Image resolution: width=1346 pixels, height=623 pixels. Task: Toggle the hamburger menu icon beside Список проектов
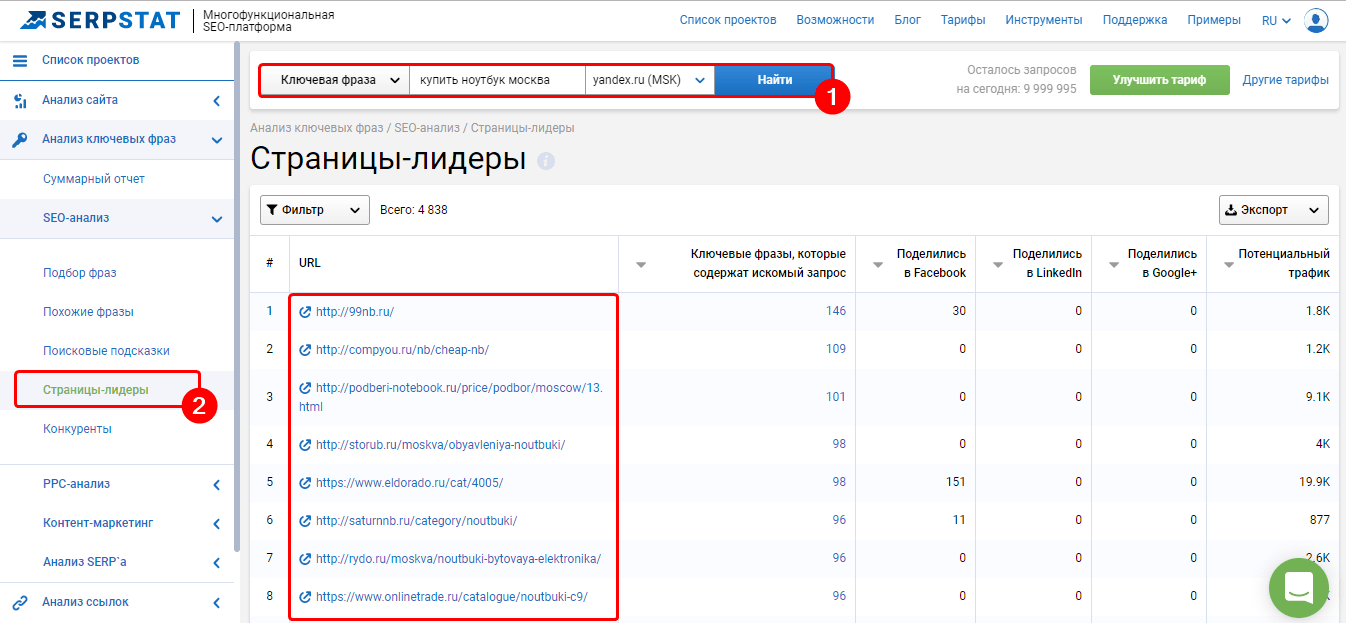(20, 60)
